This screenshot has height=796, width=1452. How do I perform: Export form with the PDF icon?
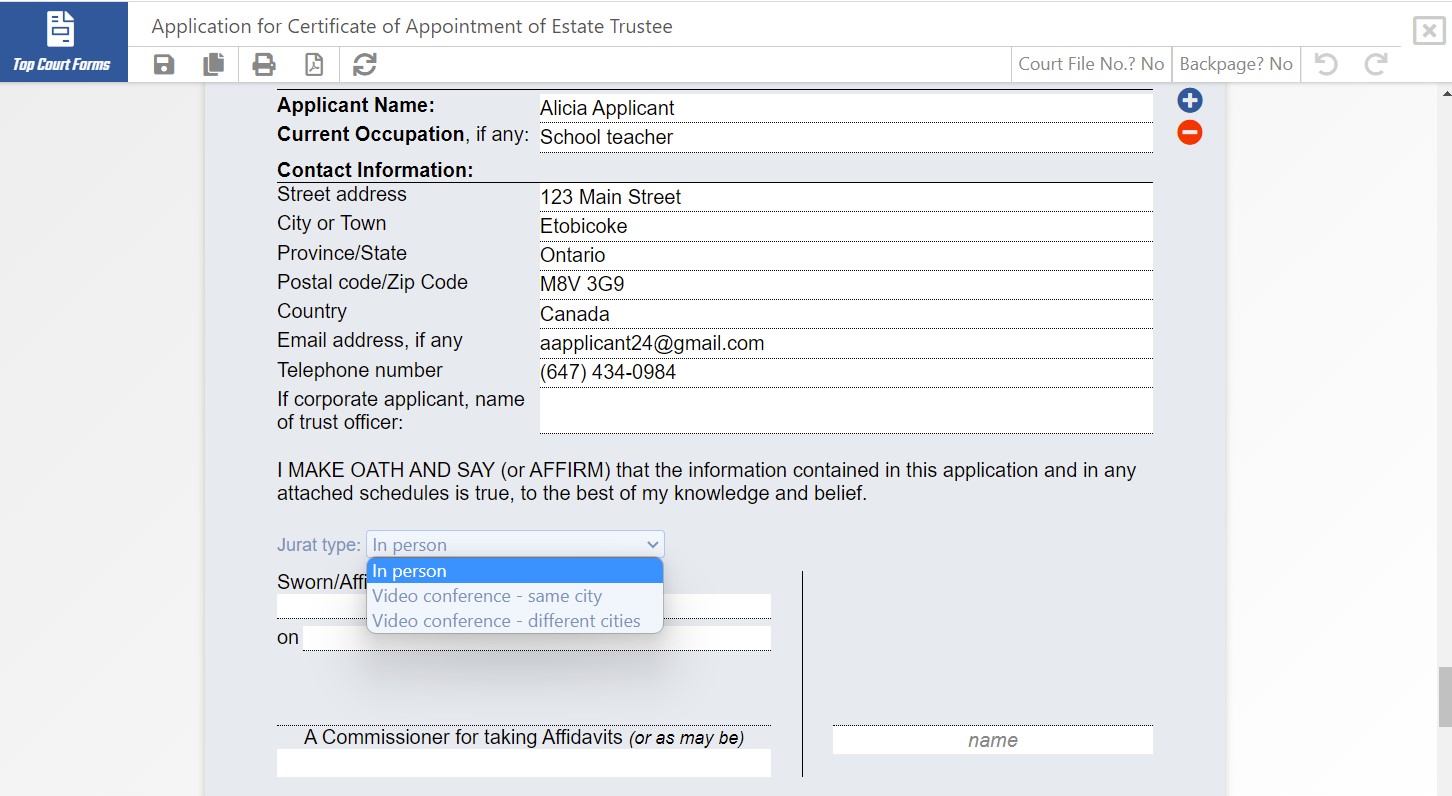coord(314,65)
